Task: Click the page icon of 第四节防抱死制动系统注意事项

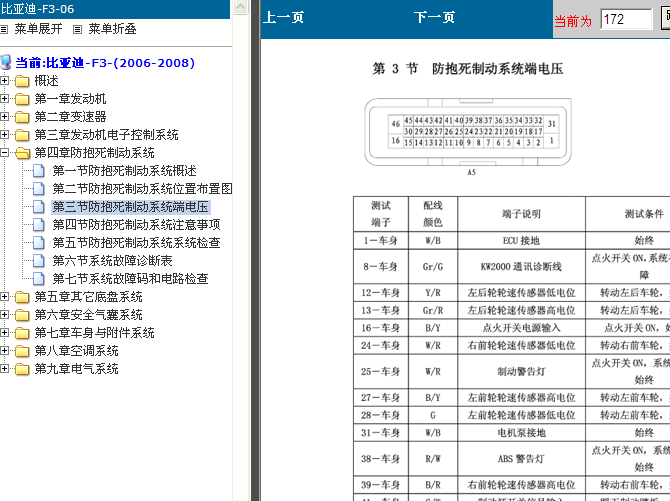Action: tap(38, 224)
